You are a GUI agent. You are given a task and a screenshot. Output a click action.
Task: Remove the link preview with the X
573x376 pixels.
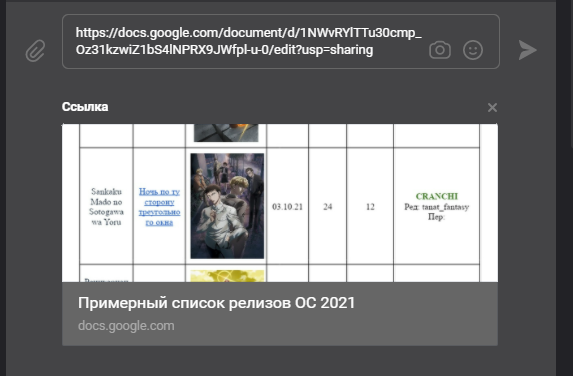coord(492,107)
